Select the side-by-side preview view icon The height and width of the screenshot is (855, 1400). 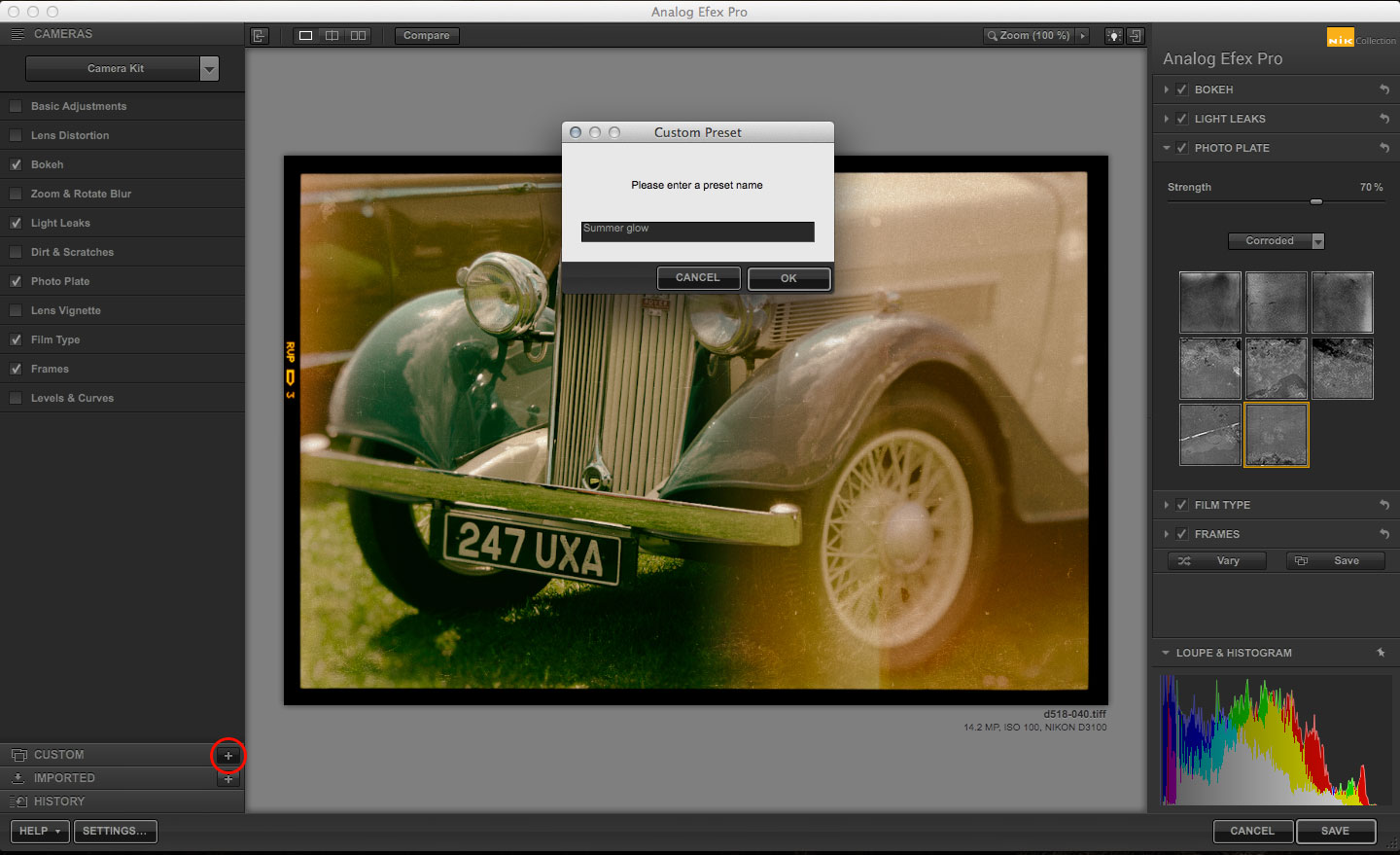[x=359, y=36]
